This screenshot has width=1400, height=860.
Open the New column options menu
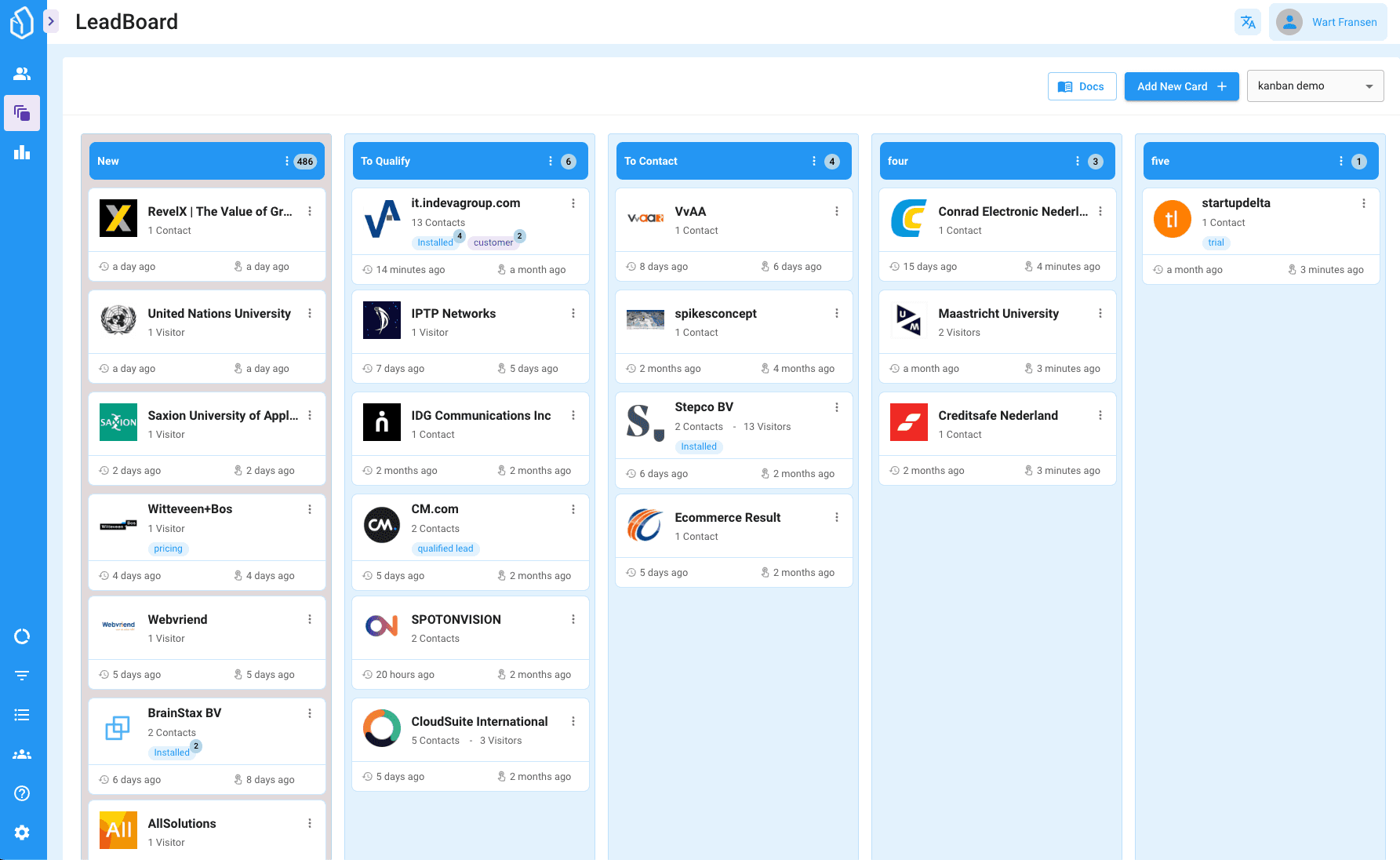288,161
